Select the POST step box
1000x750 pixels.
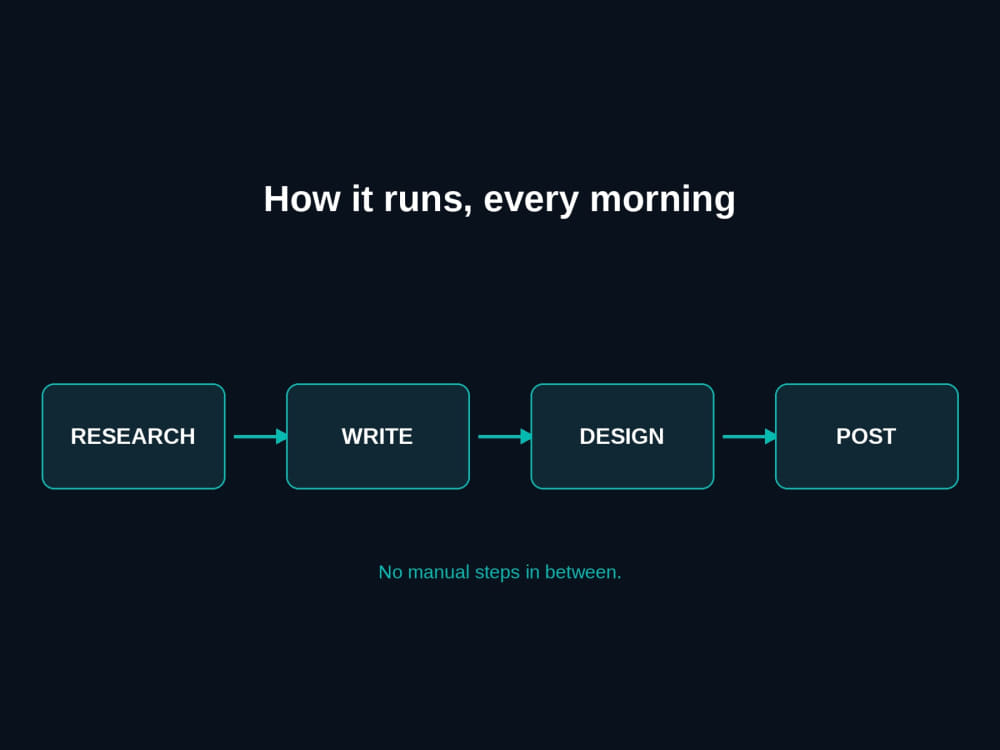[867, 436]
